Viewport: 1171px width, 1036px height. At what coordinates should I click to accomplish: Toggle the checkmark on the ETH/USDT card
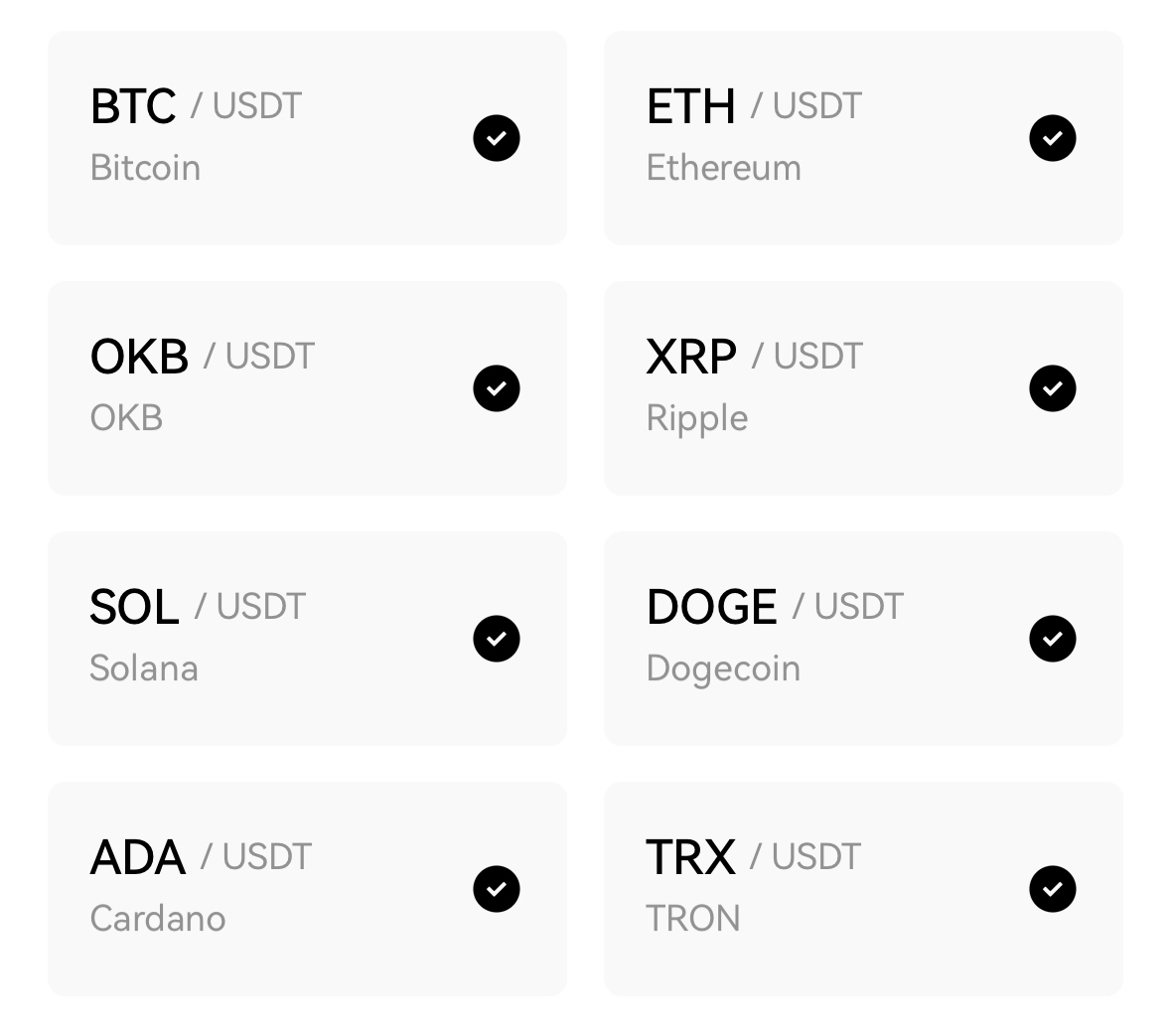coord(1053,138)
